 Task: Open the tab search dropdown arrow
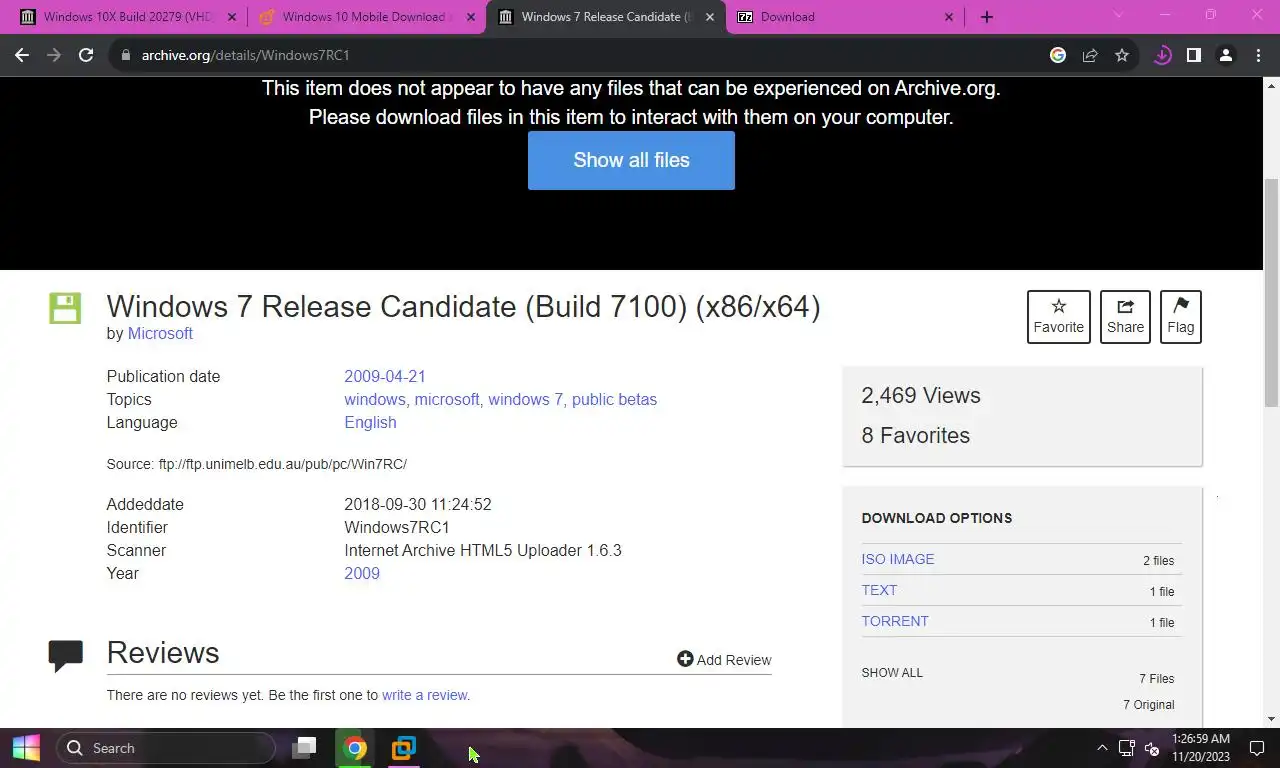[1118, 15]
